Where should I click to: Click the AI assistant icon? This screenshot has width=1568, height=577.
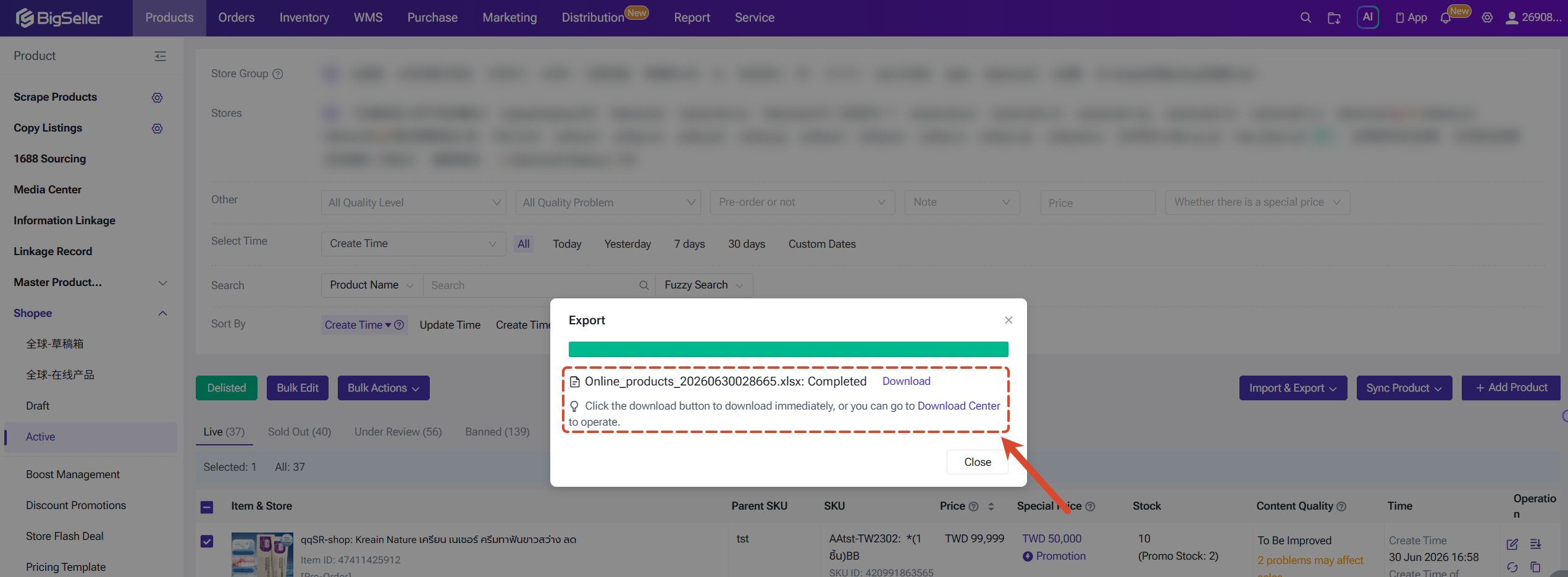click(1367, 17)
